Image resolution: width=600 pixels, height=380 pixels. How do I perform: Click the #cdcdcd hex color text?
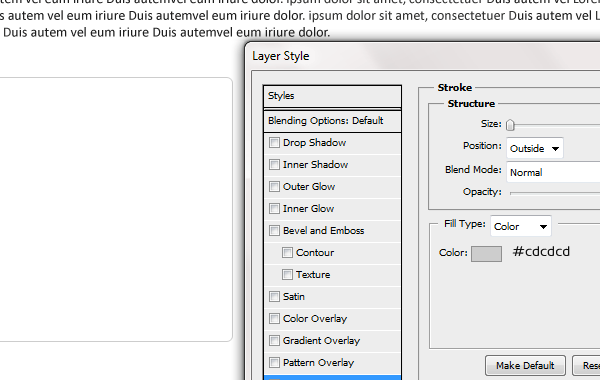pyautogui.click(x=541, y=251)
